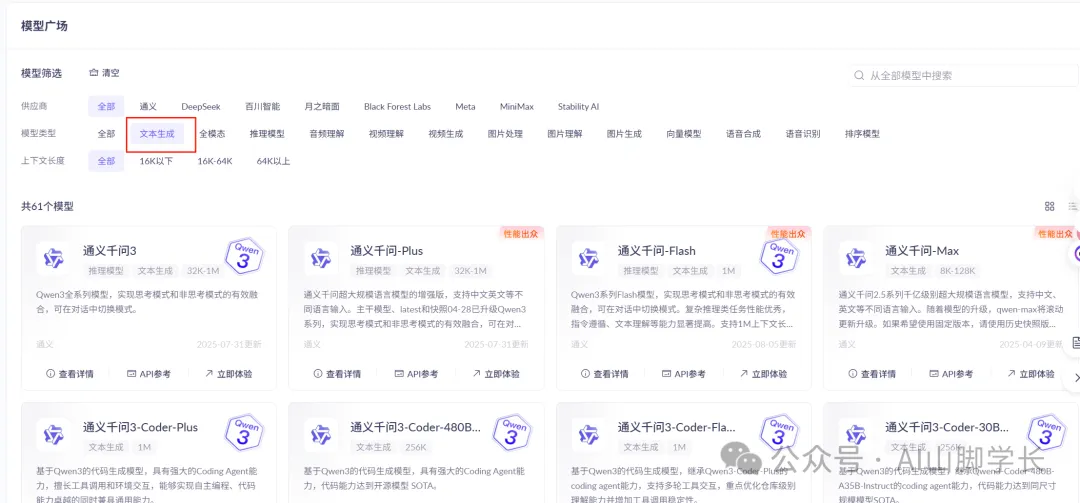Click the 通义千问3-Coder-Plus card title

[141, 427]
